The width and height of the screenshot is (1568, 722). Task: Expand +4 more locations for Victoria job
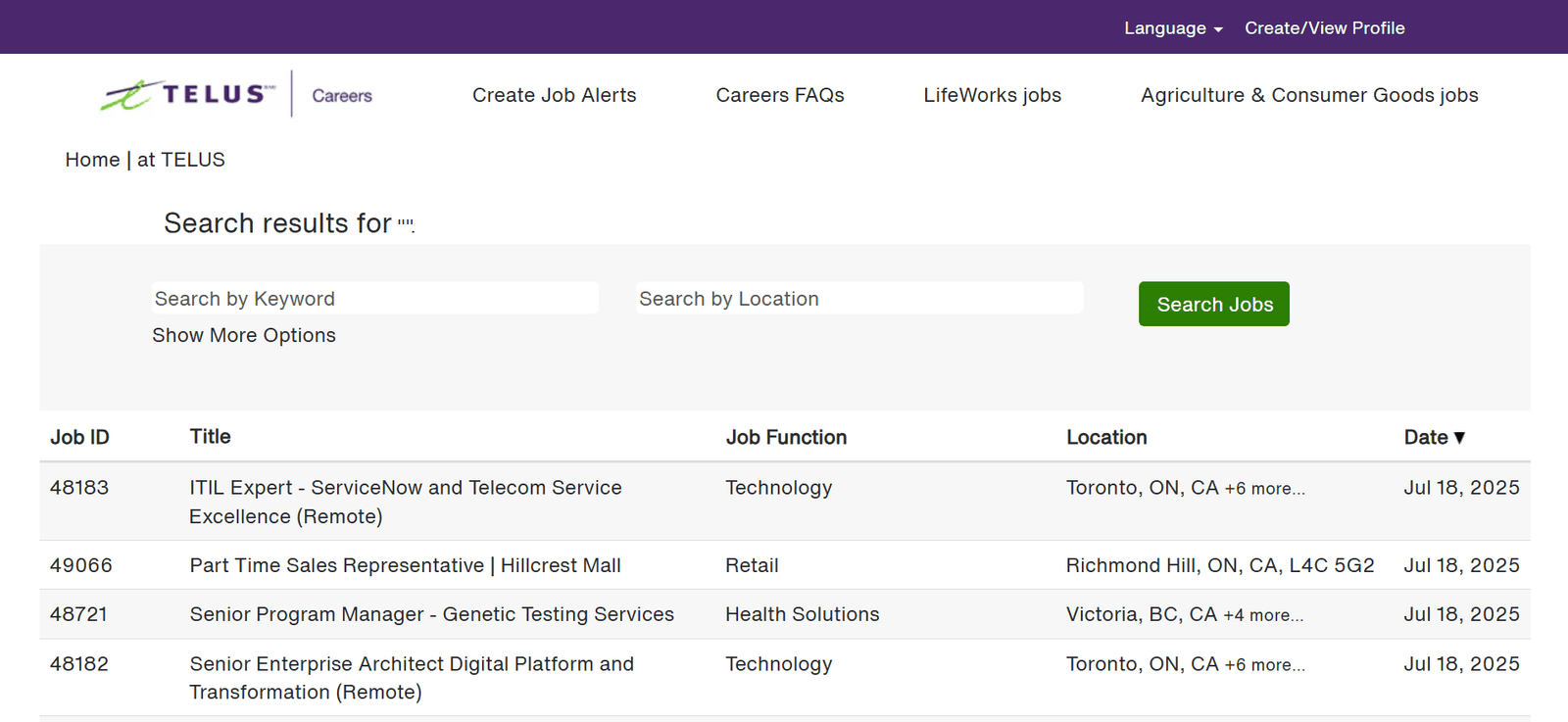click(x=1263, y=615)
